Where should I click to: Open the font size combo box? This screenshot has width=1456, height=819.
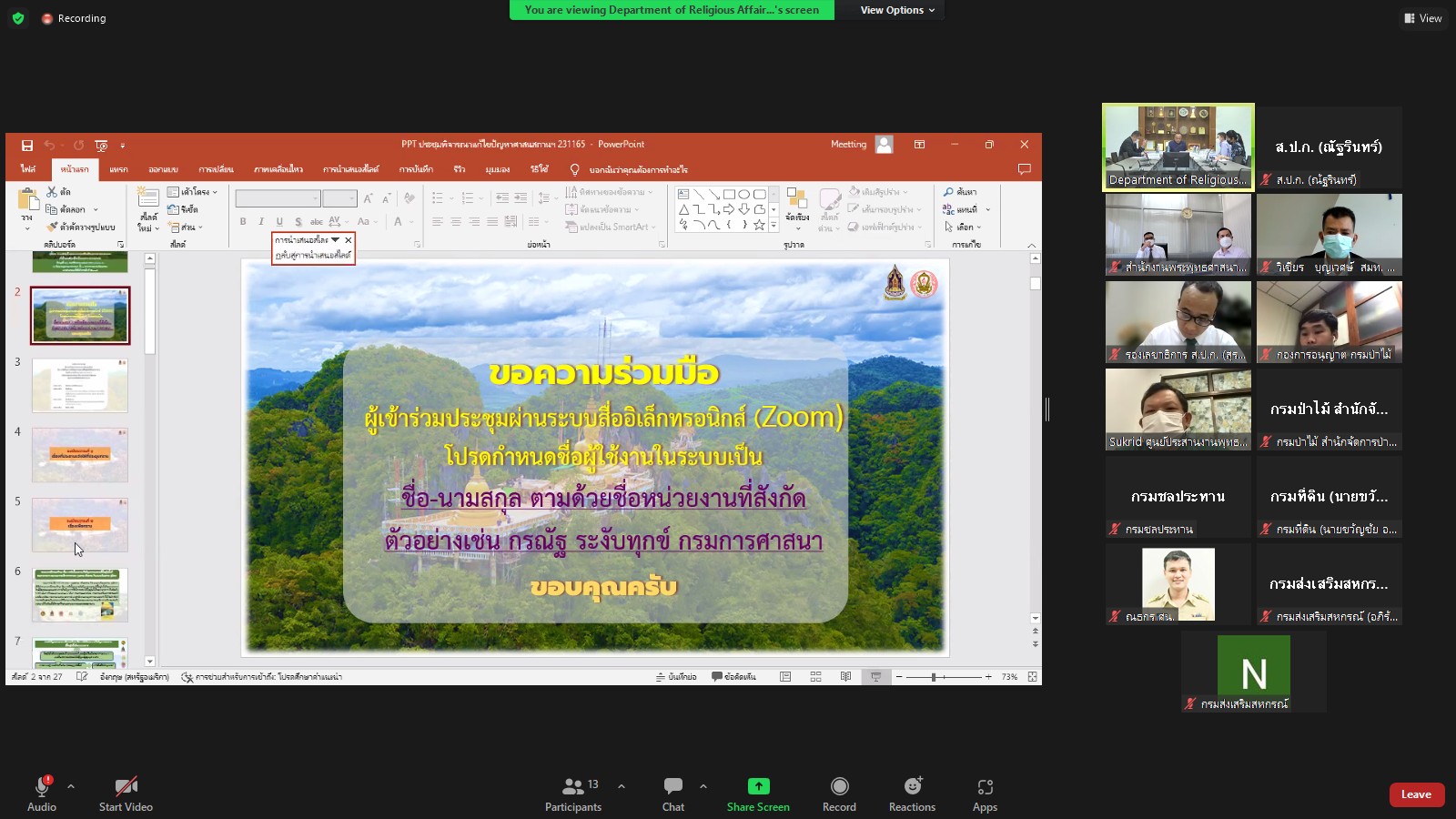click(x=339, y=198)
